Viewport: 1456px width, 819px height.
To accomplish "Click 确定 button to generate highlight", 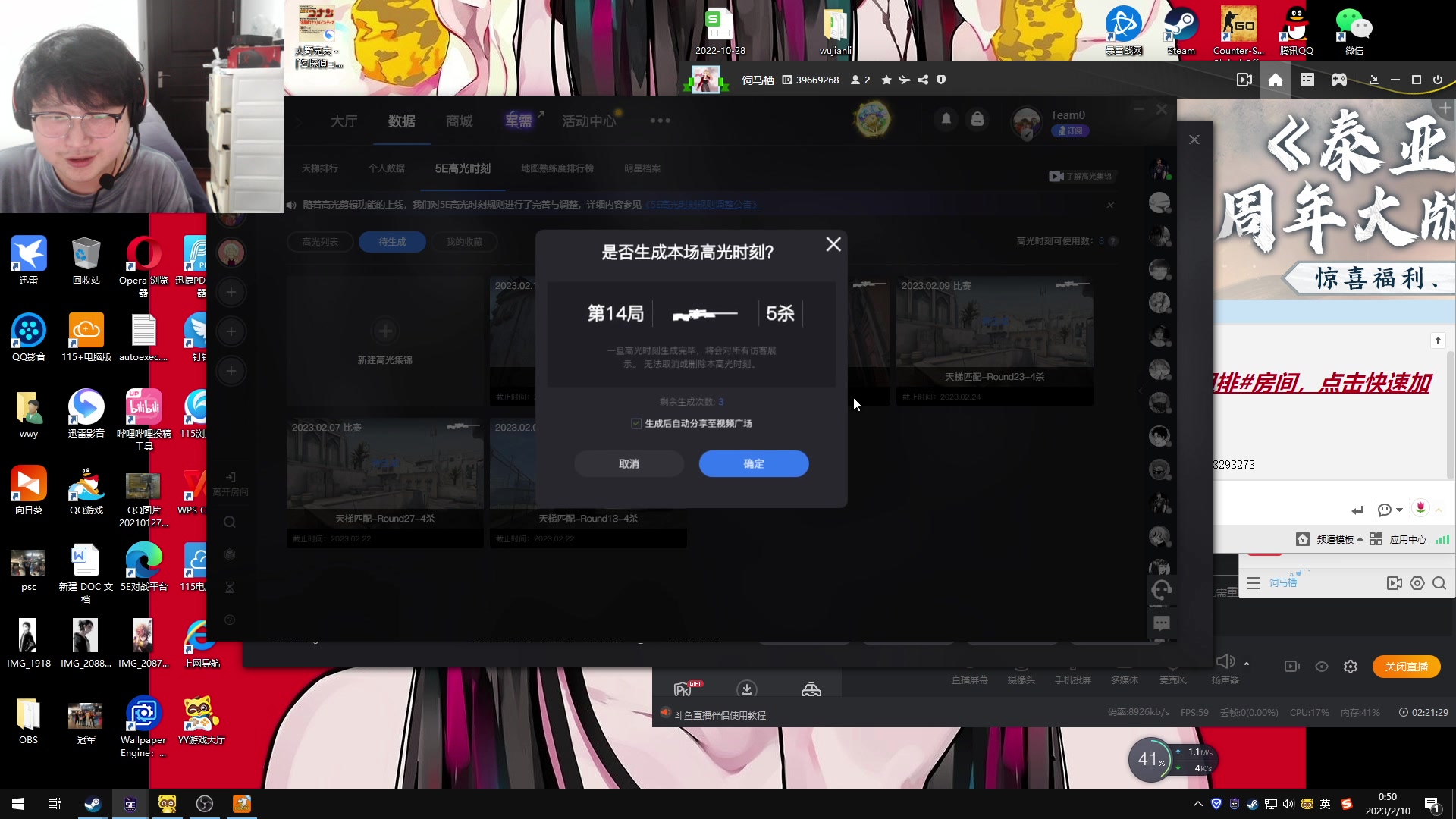I will click(x=753, y=463).
